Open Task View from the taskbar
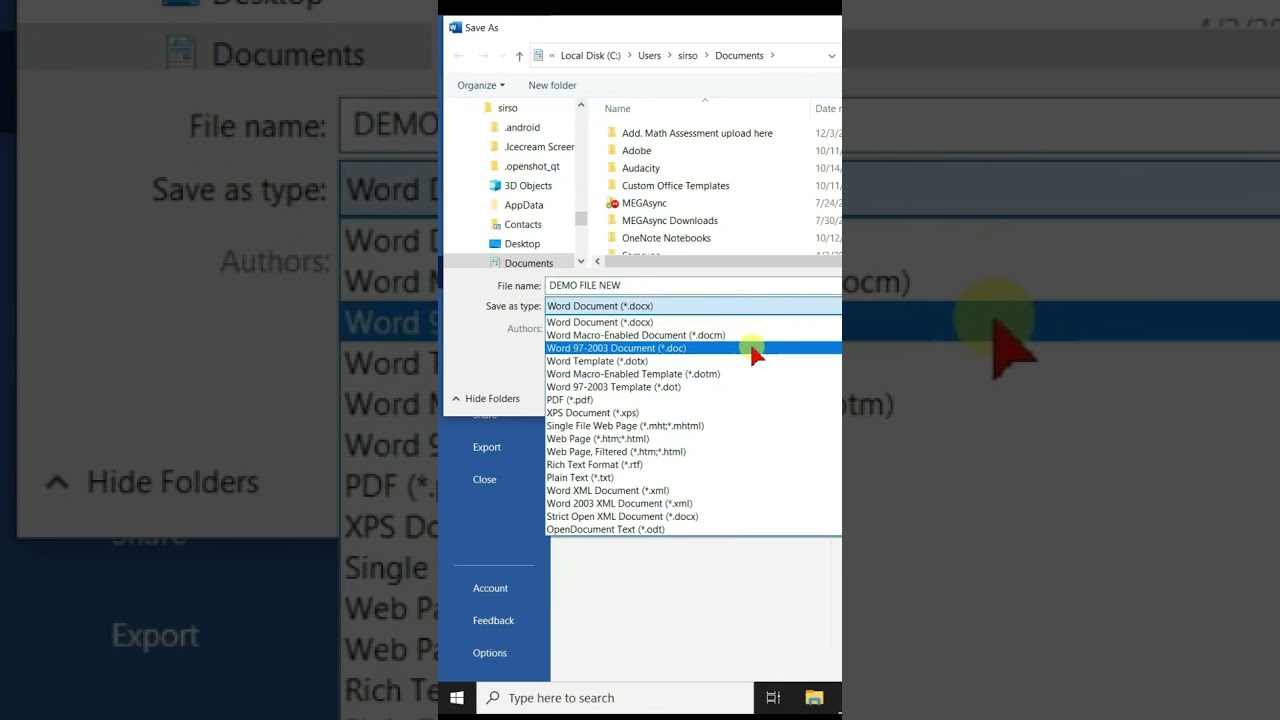The image size is (1280, 720). [773, 698]
